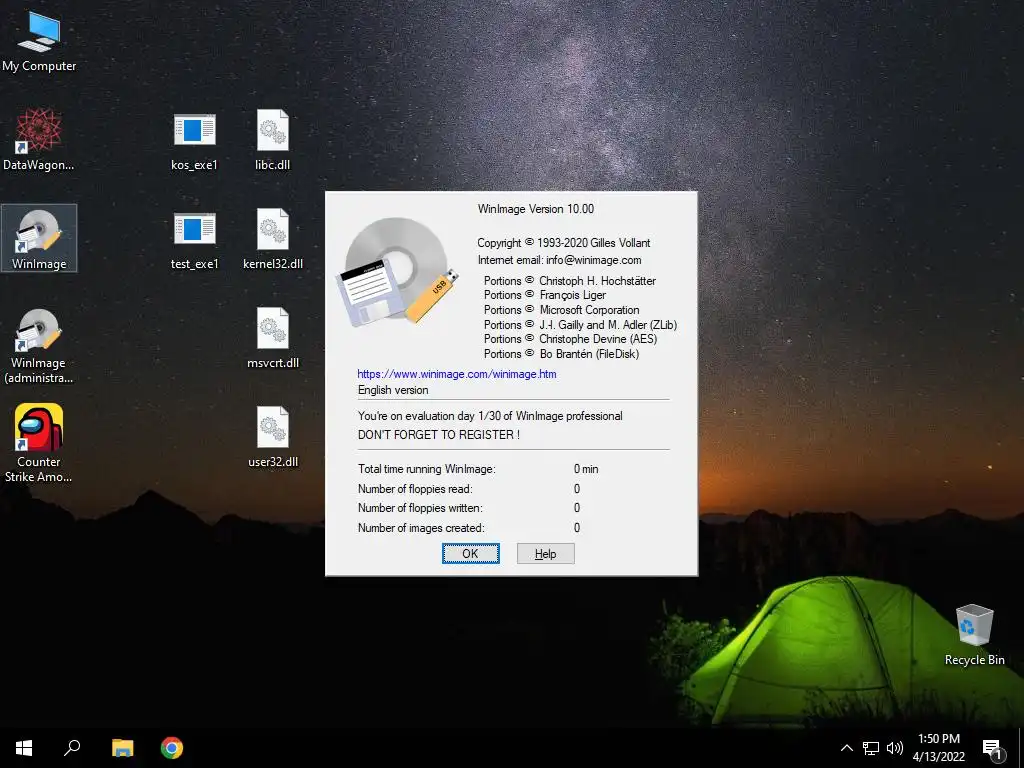This screenshot has height=768, width=1024.
Task: Launch Google Chrome from taskbar
Action: 172,748
